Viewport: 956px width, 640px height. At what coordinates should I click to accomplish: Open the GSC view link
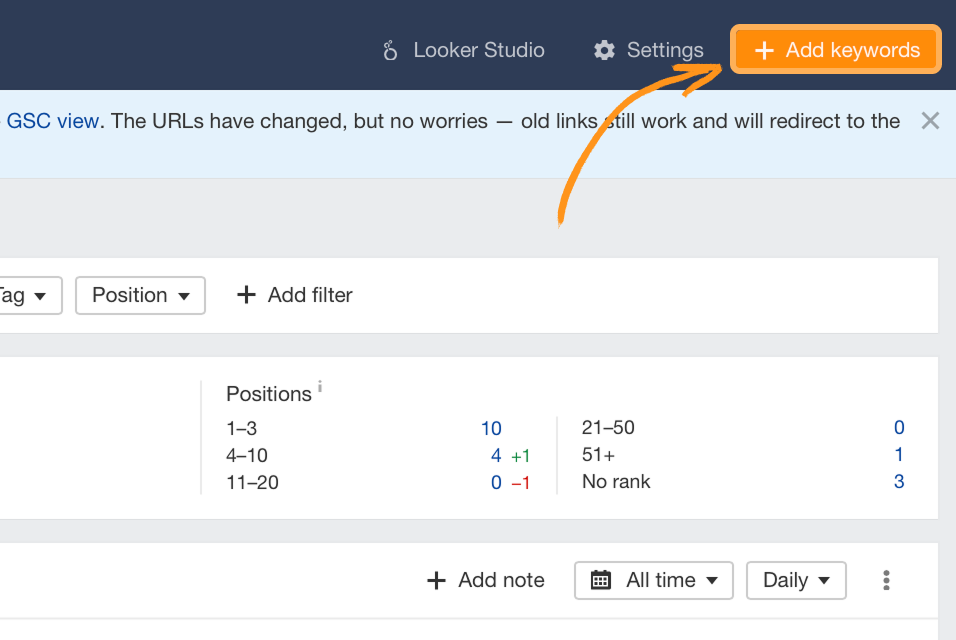pyautogui.click(x=51, y=121)
